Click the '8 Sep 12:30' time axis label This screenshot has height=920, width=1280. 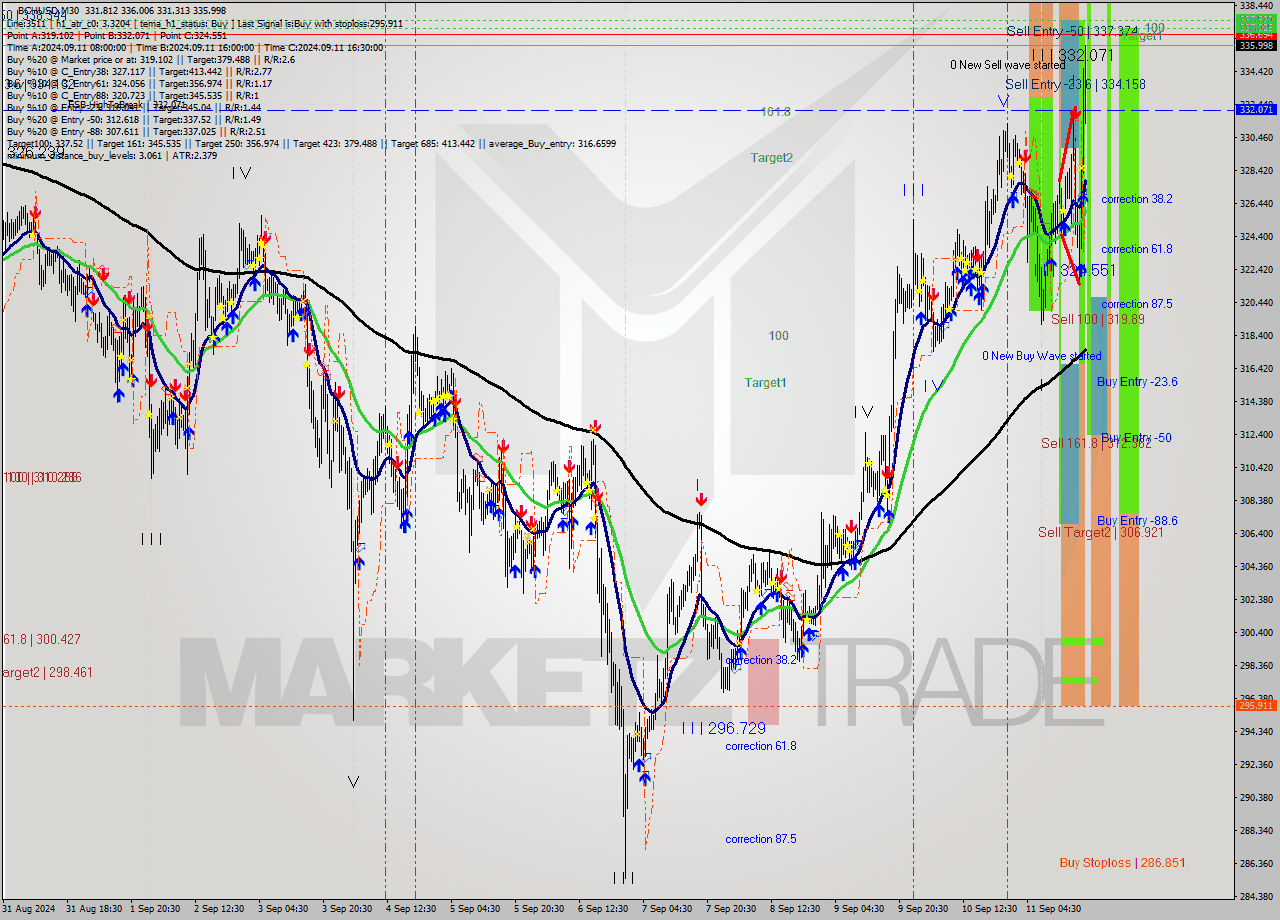796,909
